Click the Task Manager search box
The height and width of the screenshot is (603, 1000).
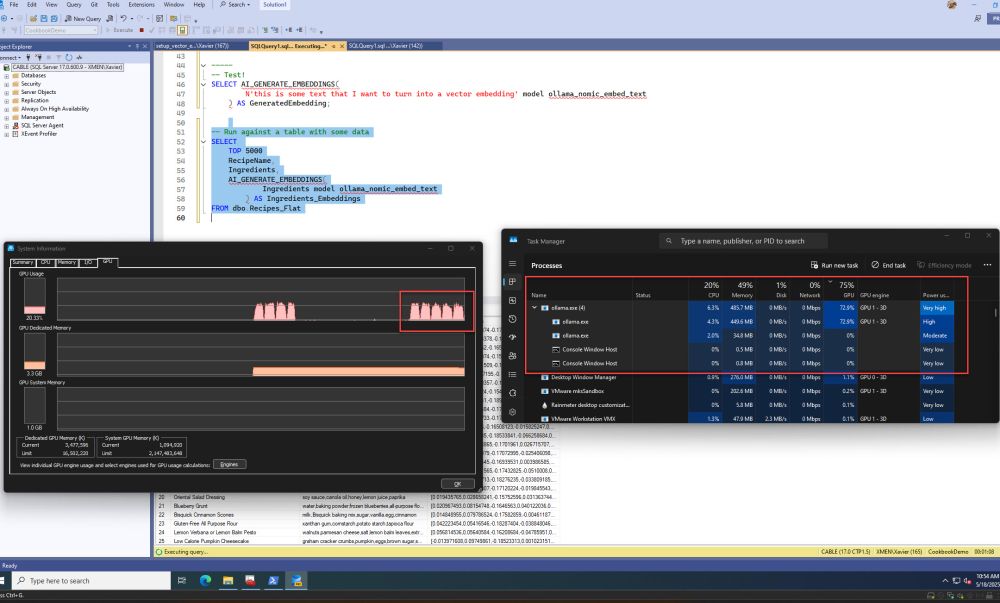743,241
